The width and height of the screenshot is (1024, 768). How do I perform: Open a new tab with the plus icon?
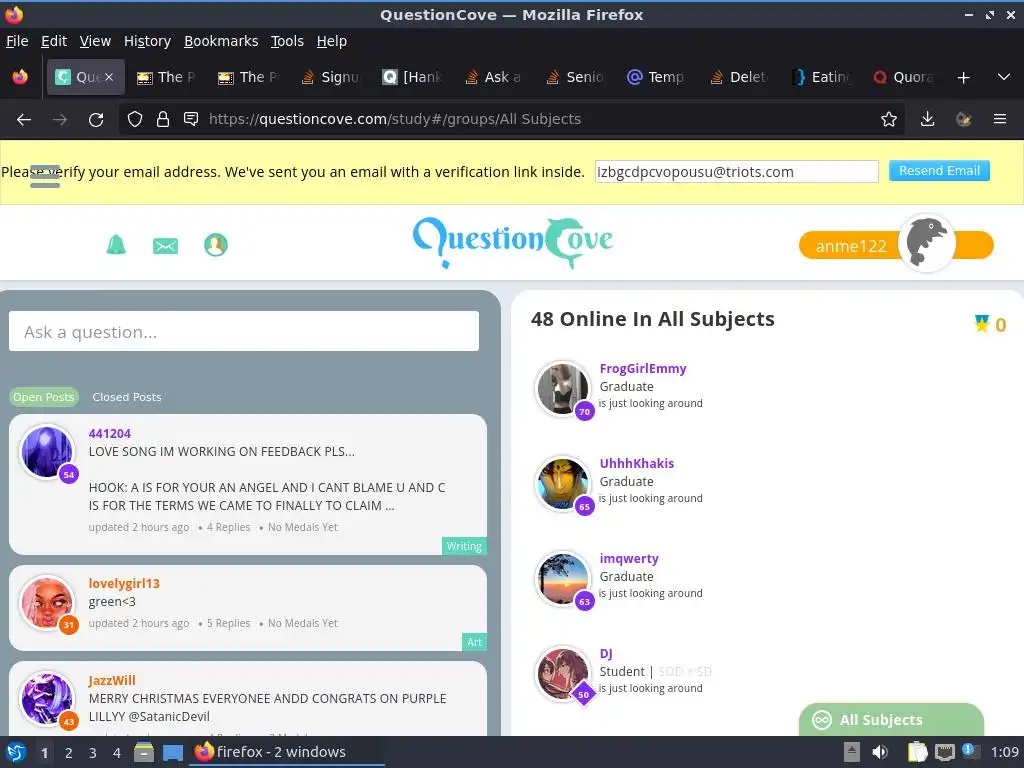click(x=963, y=78)
